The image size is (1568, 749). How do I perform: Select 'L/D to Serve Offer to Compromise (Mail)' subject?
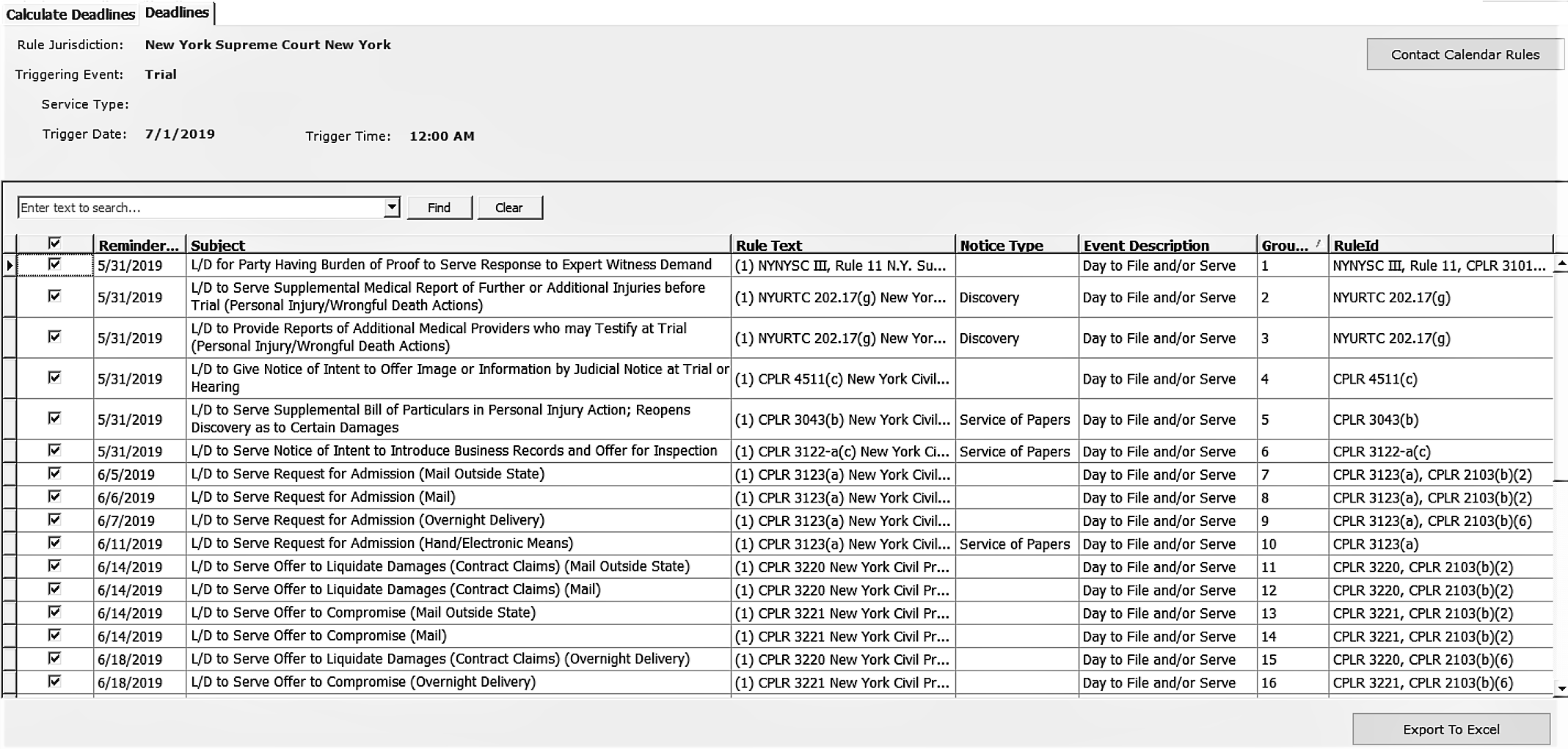(x=318, y=635)
